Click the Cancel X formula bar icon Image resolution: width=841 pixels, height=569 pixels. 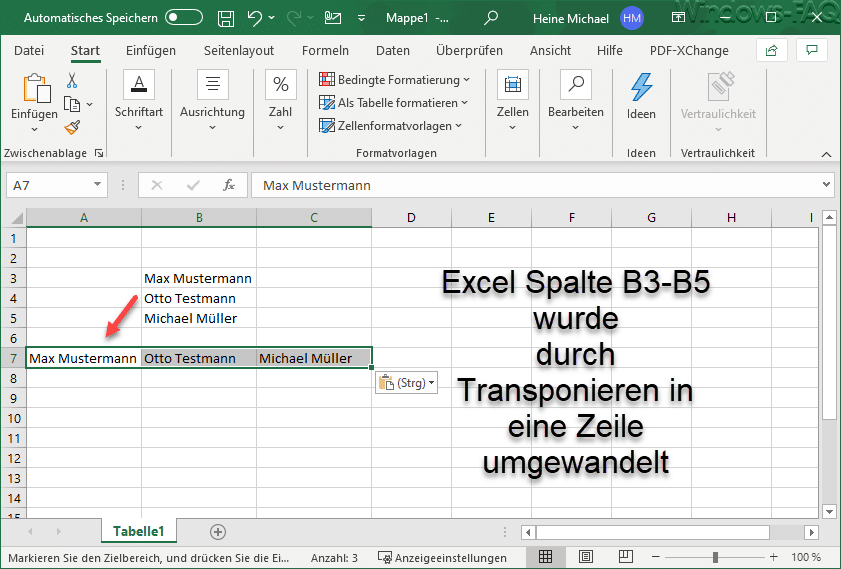click(157, 186)
